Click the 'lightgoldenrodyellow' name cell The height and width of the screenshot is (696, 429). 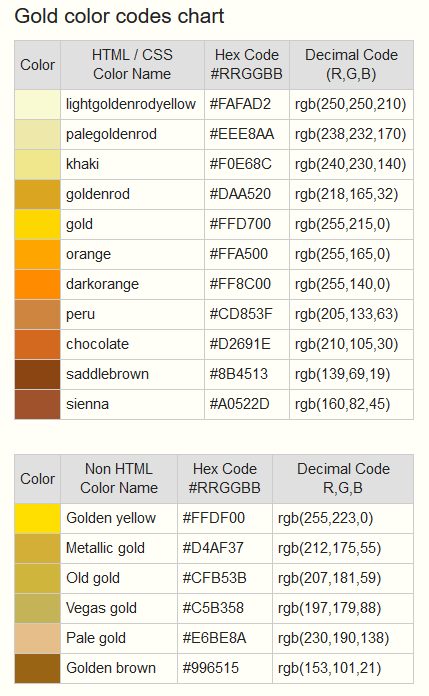132,105
